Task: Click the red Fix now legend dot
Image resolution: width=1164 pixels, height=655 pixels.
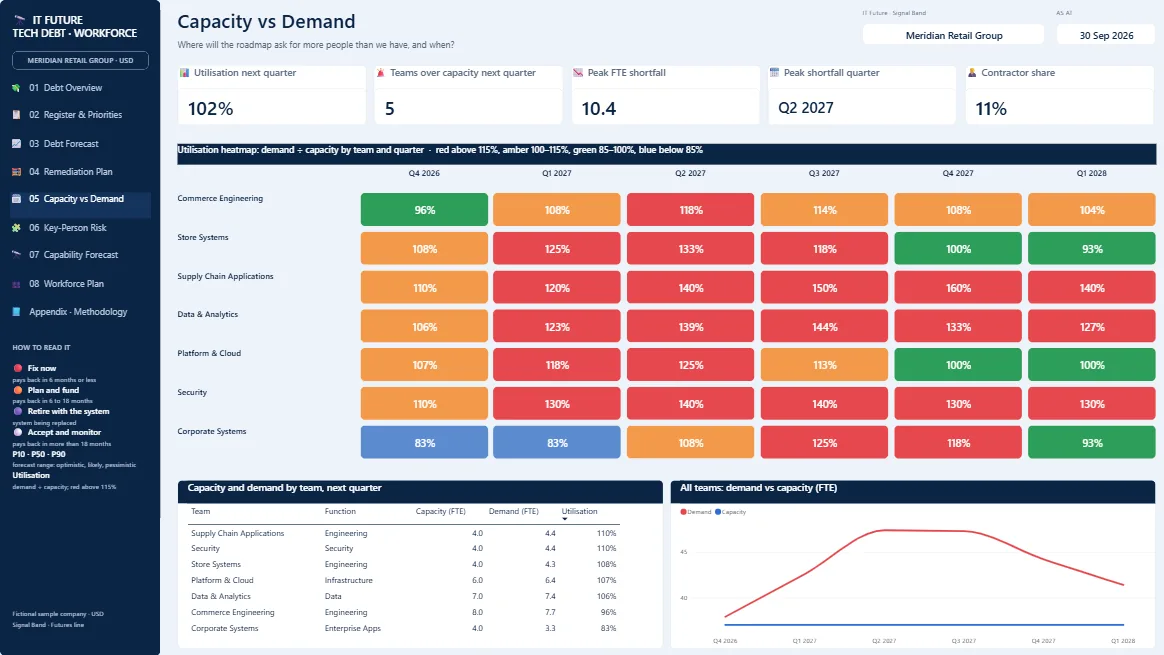Action: (x=18, y=368)
